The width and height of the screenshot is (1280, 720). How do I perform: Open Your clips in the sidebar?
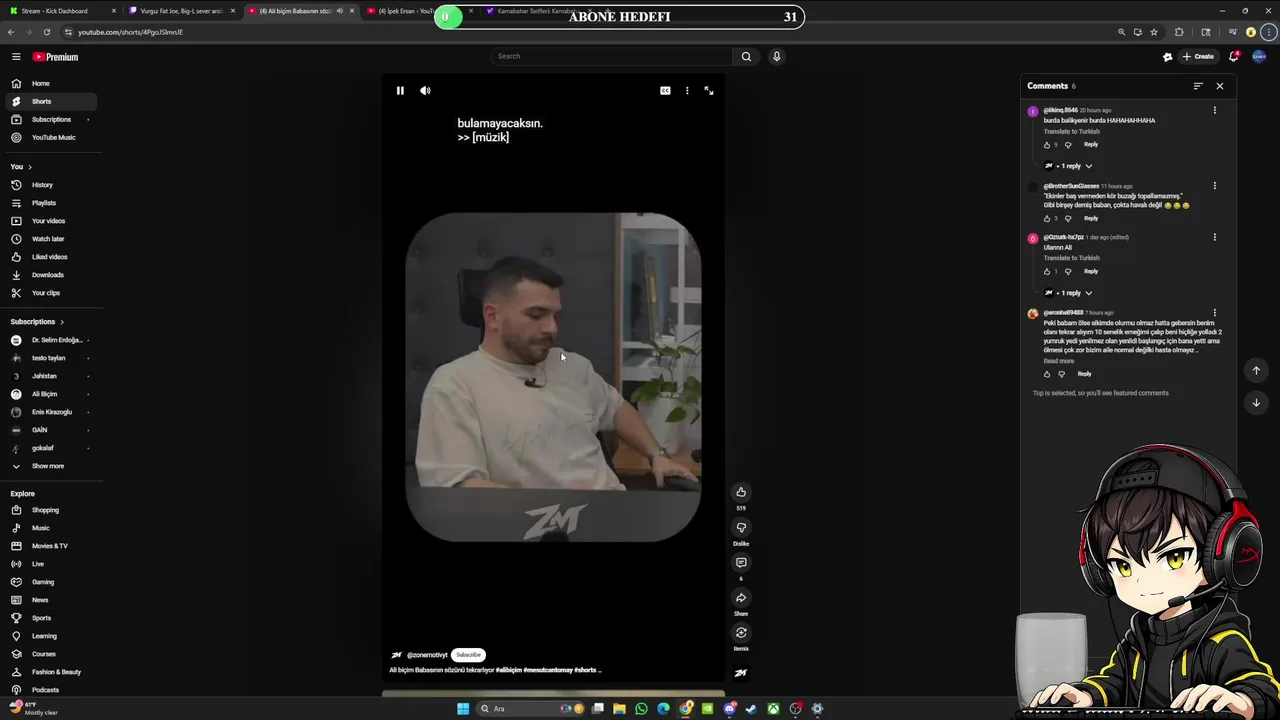tap(50, 293)
